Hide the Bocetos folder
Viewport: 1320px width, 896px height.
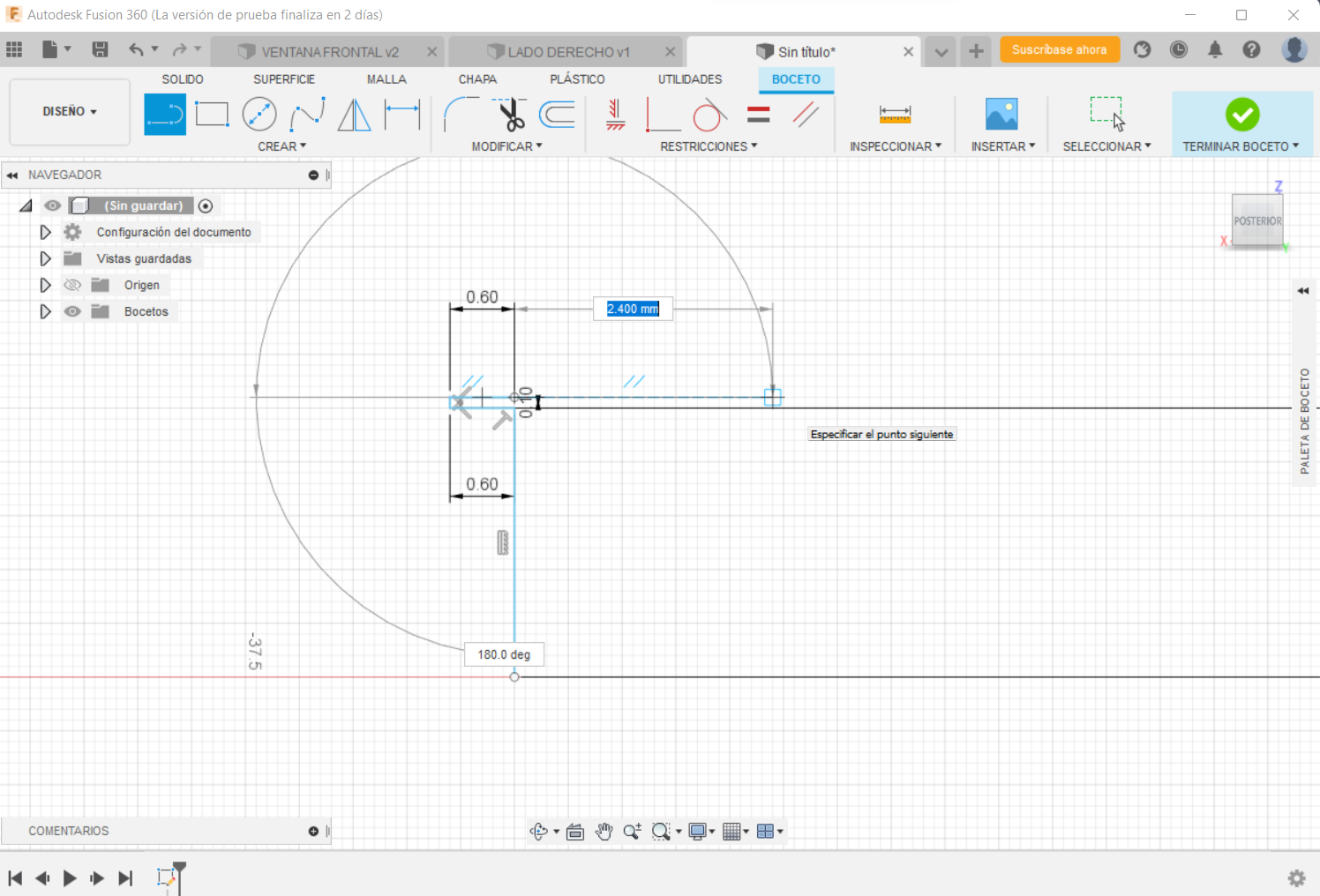72,311
